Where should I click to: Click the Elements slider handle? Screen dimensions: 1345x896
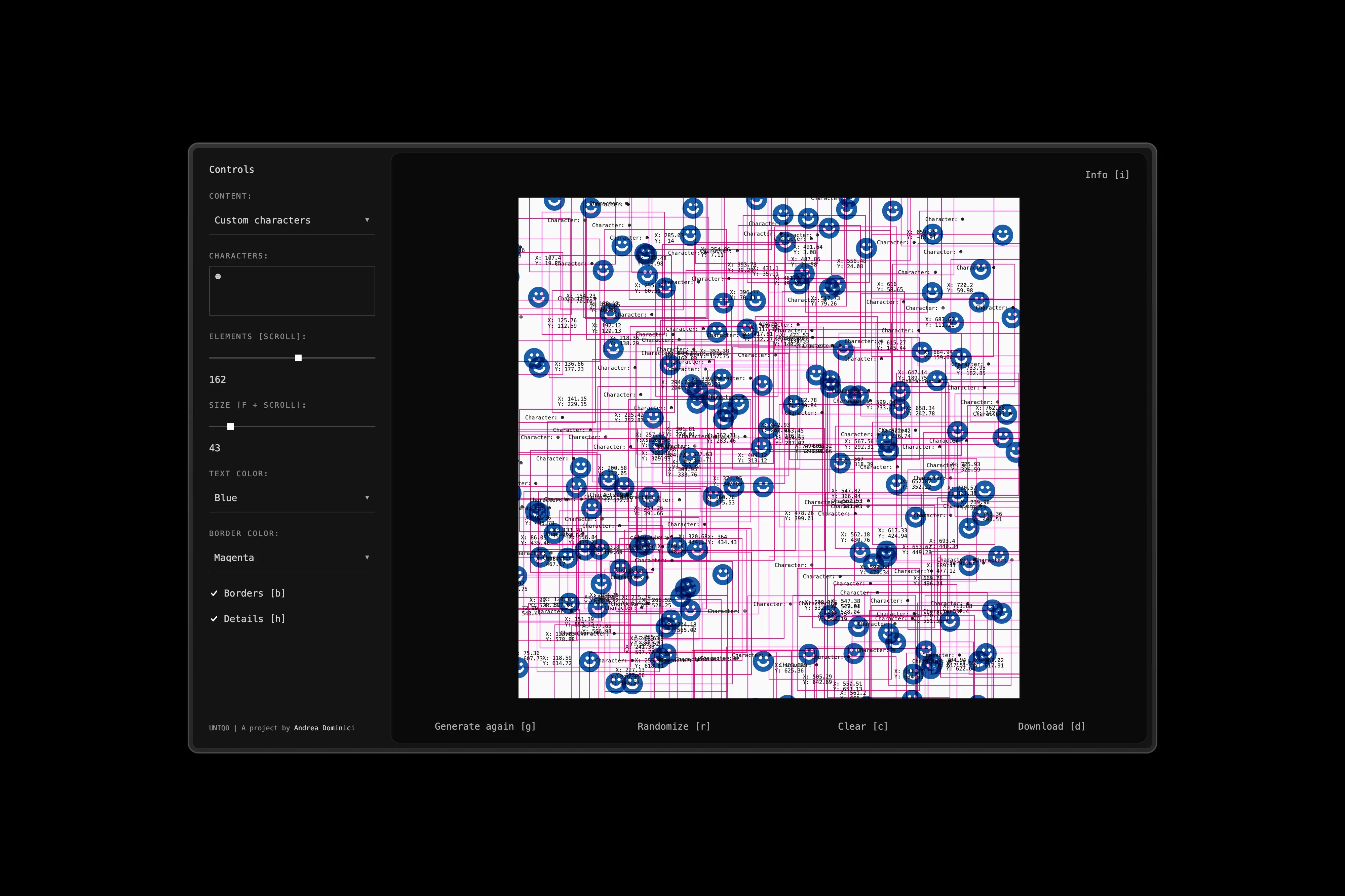[x=298, y=358]
